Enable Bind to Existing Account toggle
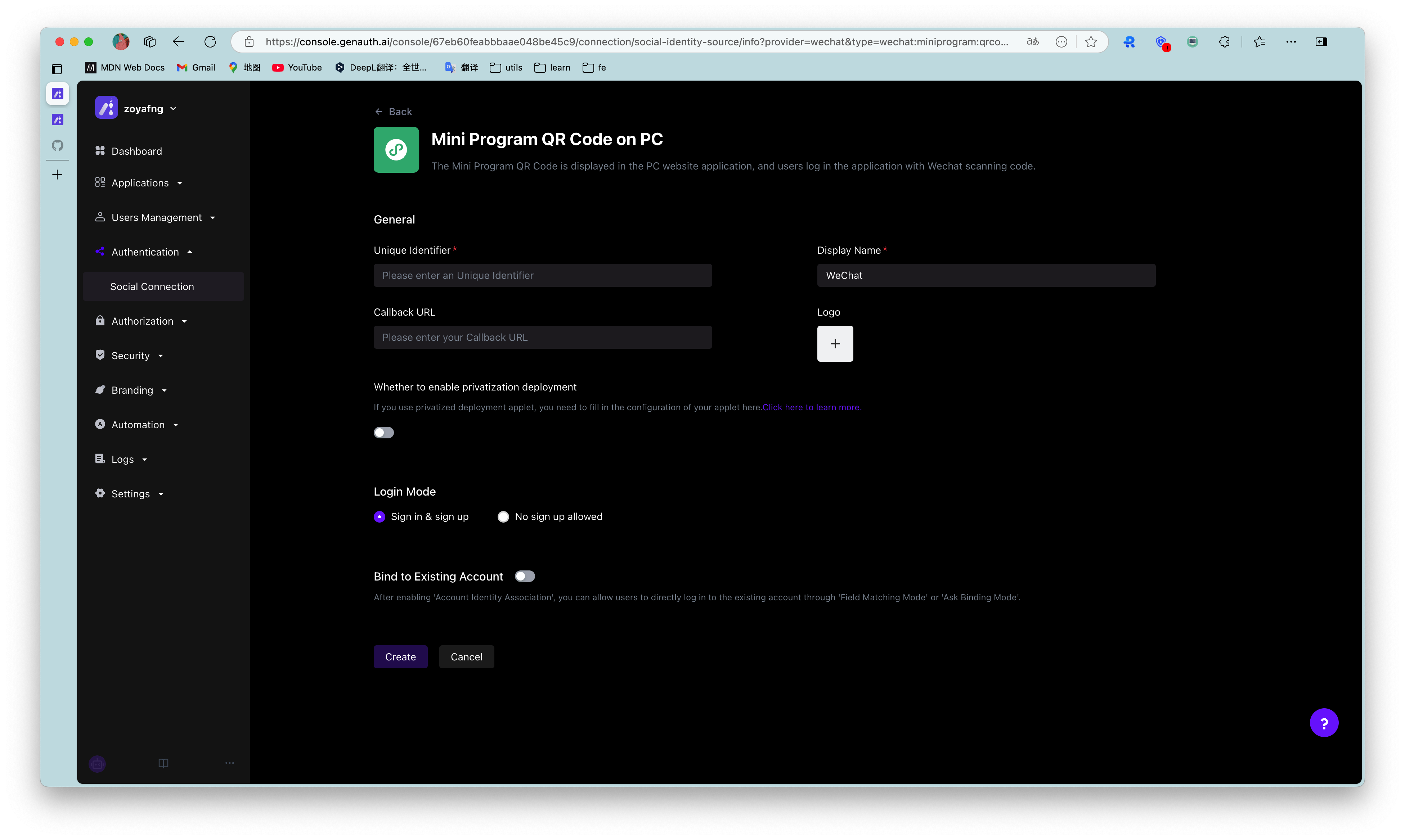 click(524, 576)
